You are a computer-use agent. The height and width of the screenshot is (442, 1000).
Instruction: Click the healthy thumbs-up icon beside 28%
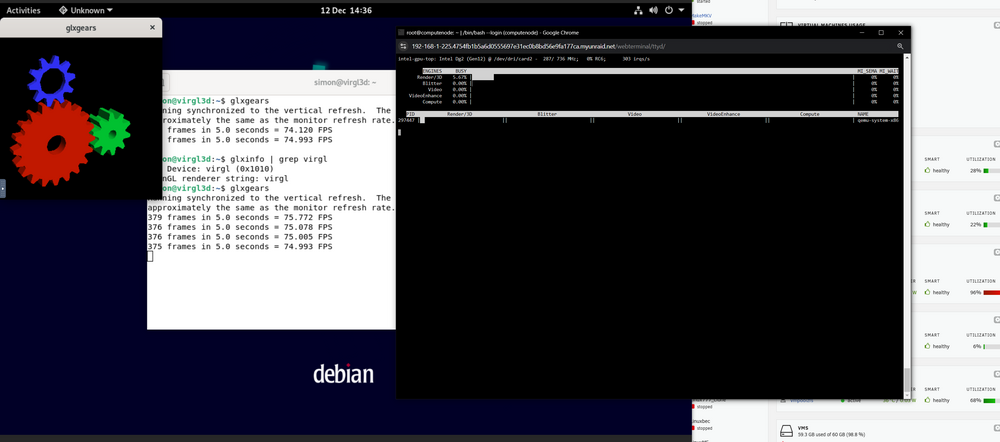[928, 171]
